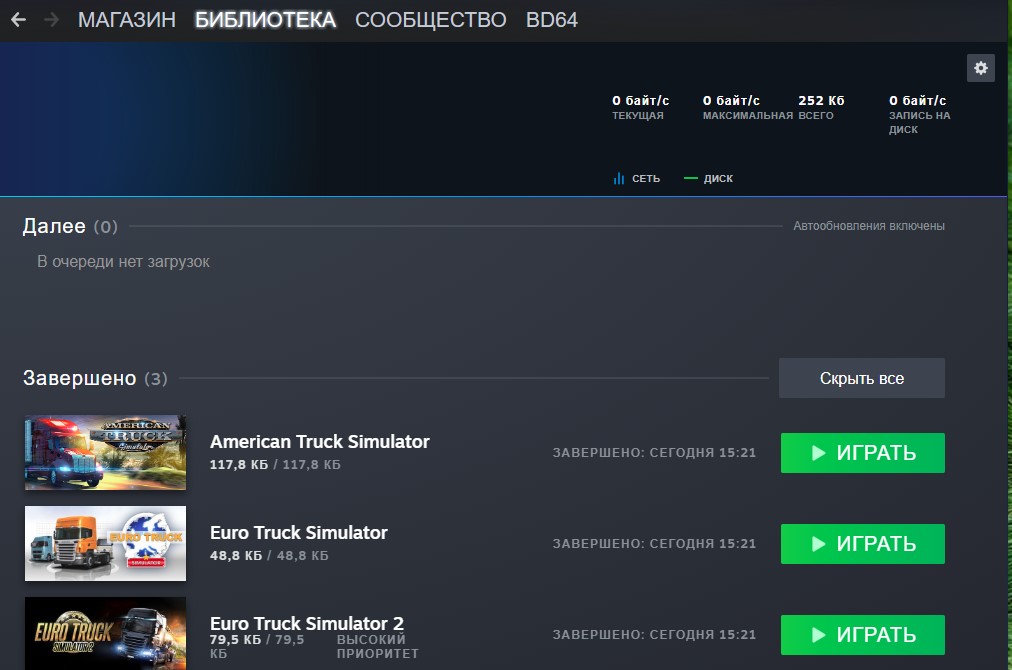The width and height of the screenshot is (1012, 670).
Task: Switch to the БИБЛИОТЕКА tab
Action: tap(265, 20)
